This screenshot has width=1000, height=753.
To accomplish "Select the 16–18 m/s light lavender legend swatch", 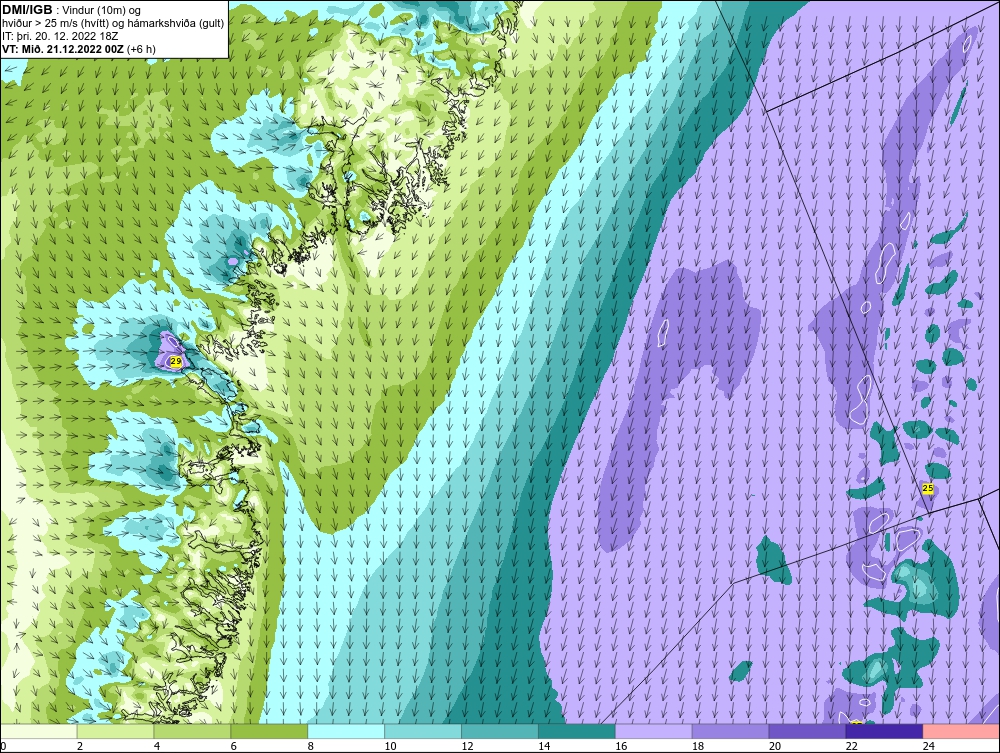I will [x=654, y=731].
